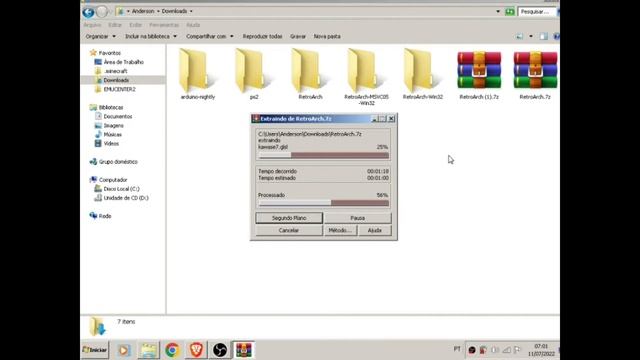Open the Ajuda menu in Explorer
The width and height of the screenshot is (640, 360).
193,25
